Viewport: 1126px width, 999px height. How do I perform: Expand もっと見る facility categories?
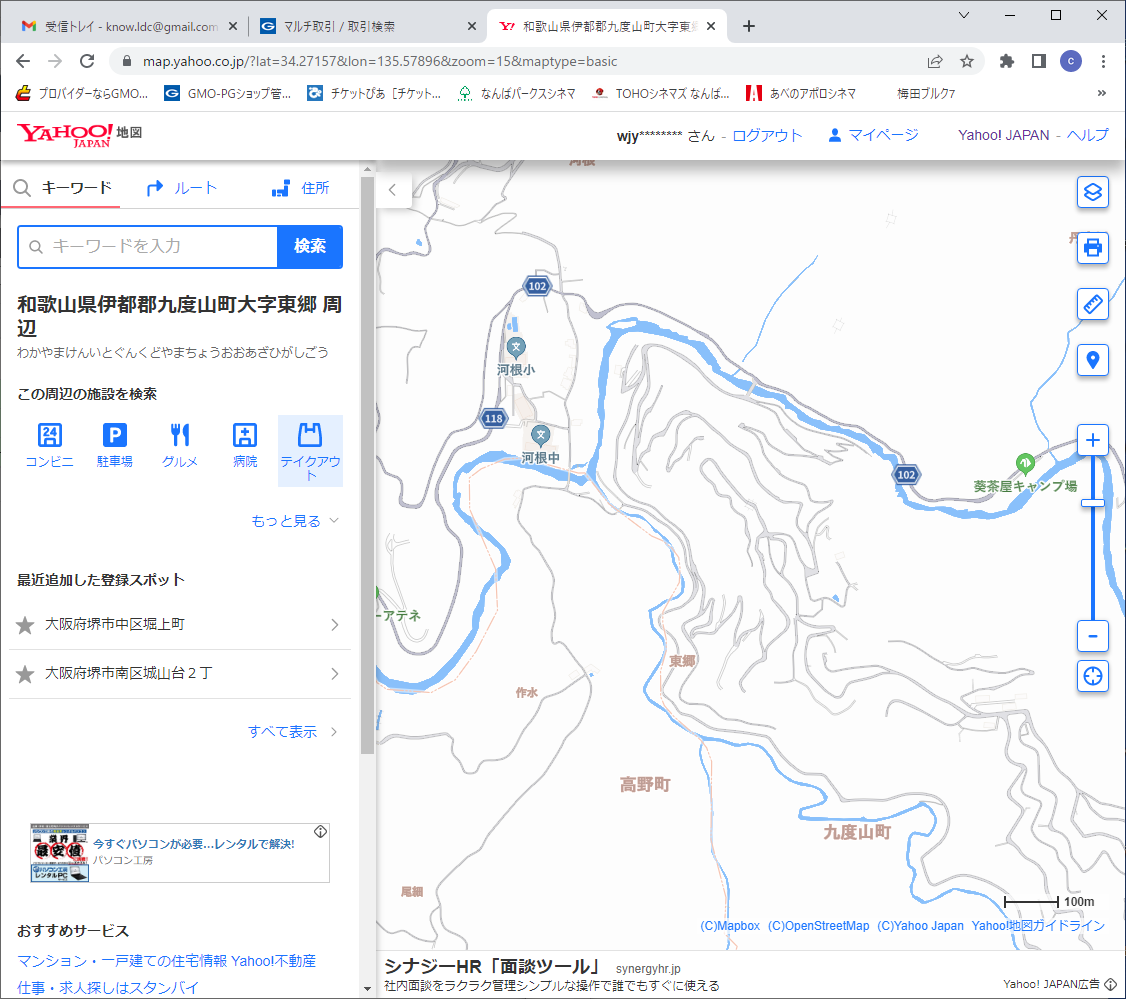pos(295,521)
